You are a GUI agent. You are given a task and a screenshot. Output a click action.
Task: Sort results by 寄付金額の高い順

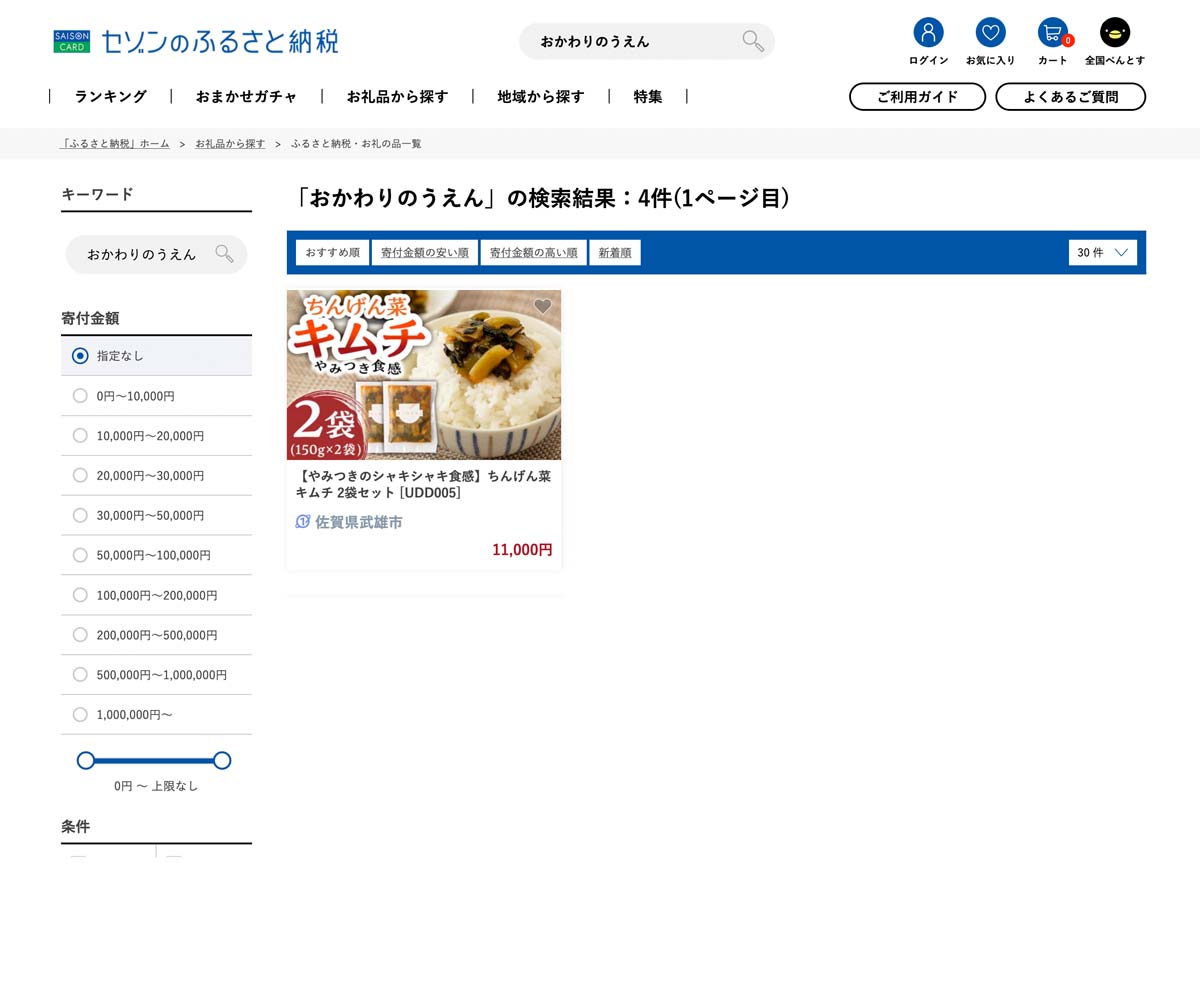[533, 252]
